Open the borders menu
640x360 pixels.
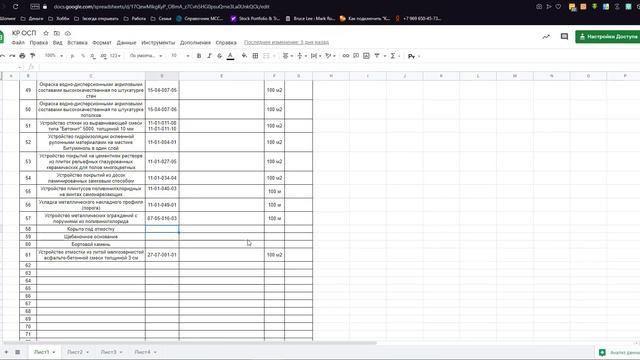(x=255, y=56)
